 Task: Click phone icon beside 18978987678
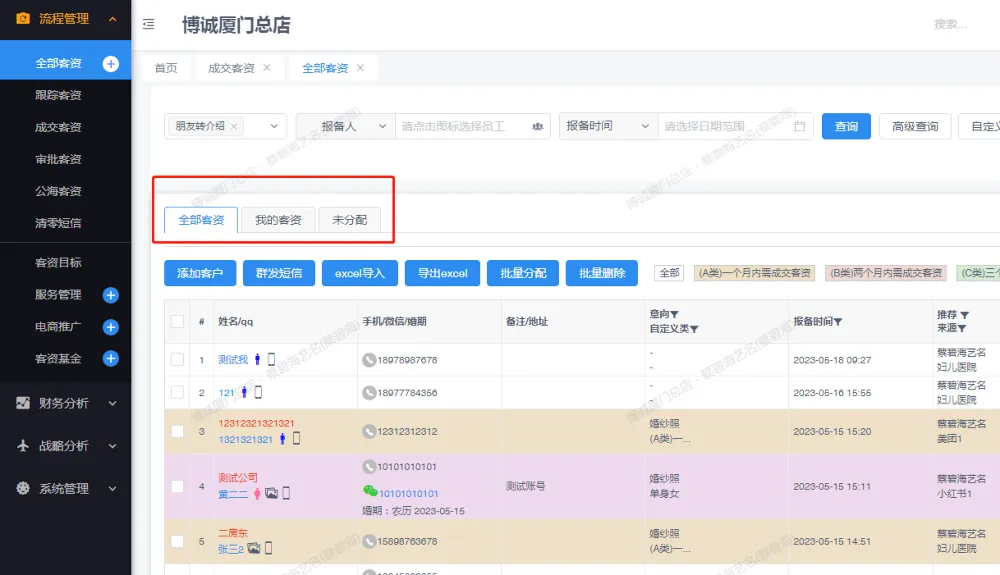(x=369, y=360)
